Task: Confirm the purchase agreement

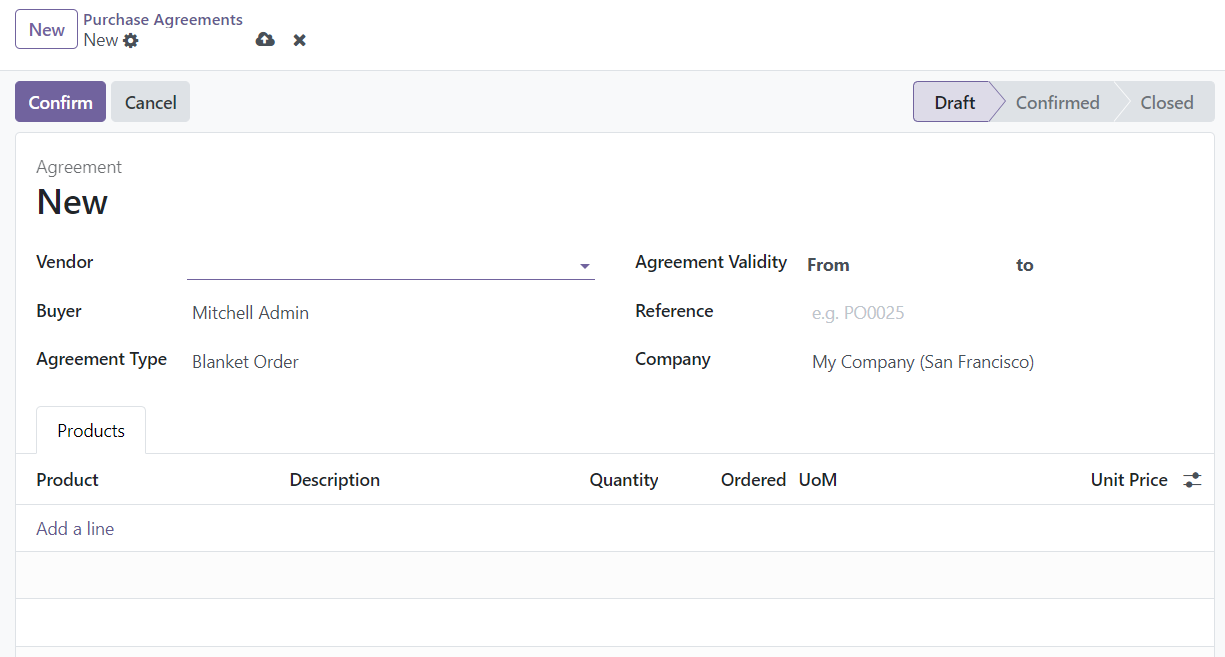Action: coord(60,102)
